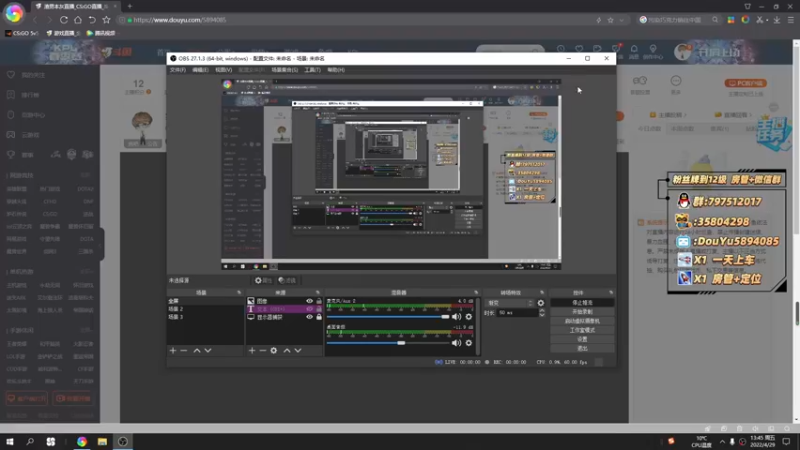Image resolution: width=800 pixels, height=450 pixels.
Task: Pop out the Controls dock panel
Action: pos(611,292)
